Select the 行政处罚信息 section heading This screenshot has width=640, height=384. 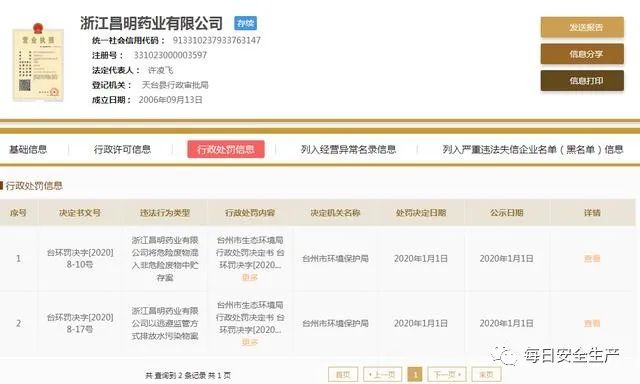tap(34, 186)
